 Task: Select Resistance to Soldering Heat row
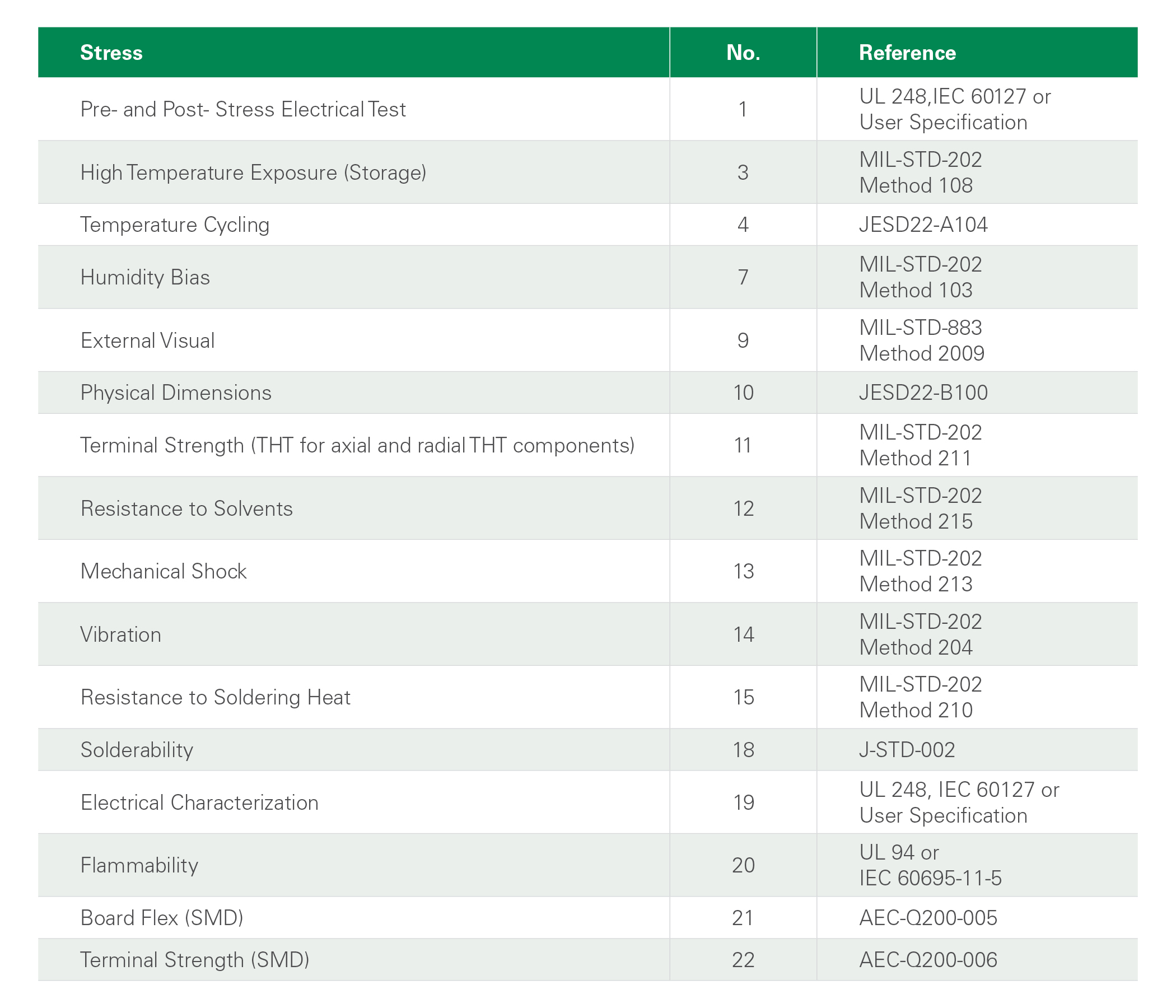pos(215,697)
